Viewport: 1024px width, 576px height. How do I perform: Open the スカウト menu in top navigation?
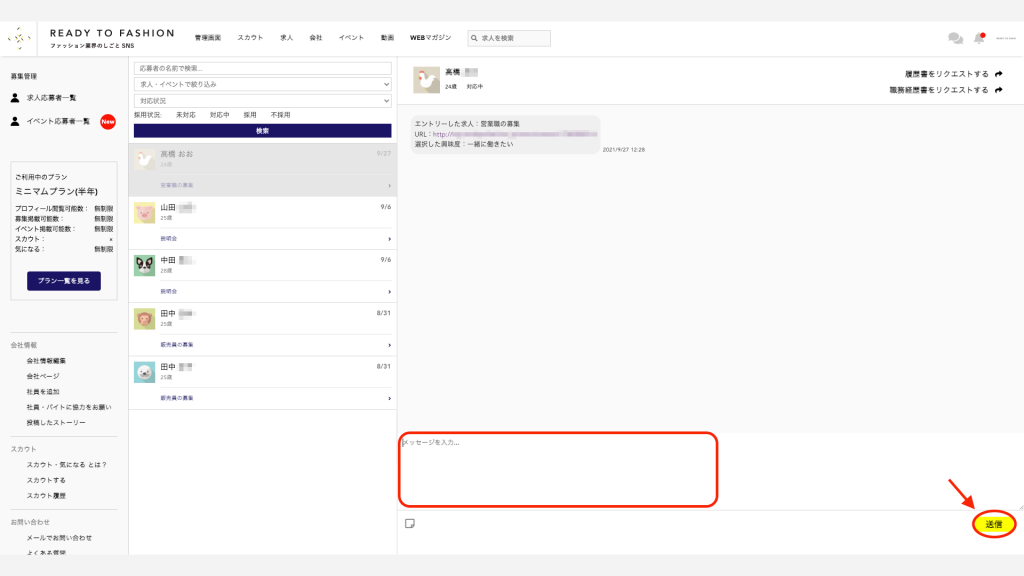[x=250, y=38]
